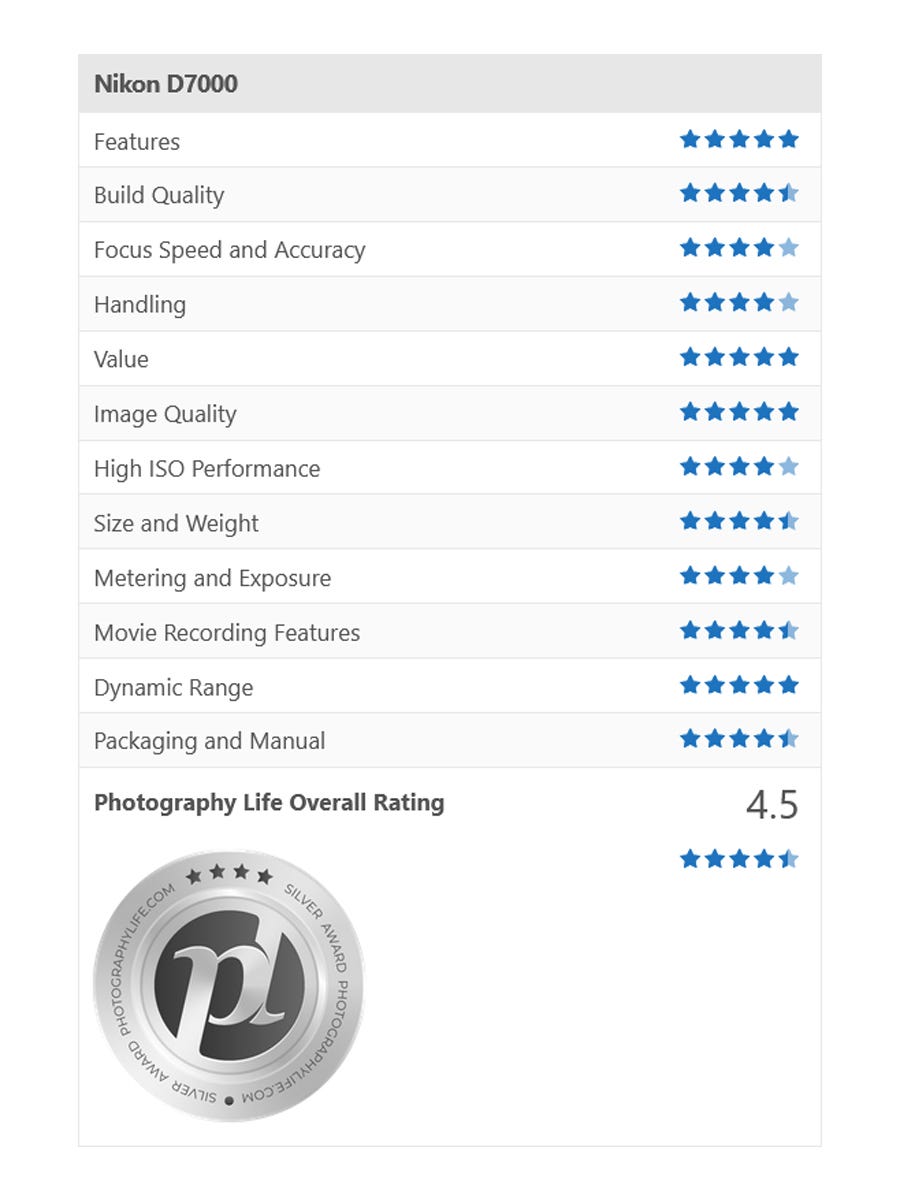The width and height of the screenshot is (900, 1200).
Task: Click the Movie Recording Features stars
Action: click(x=739, y=631)
